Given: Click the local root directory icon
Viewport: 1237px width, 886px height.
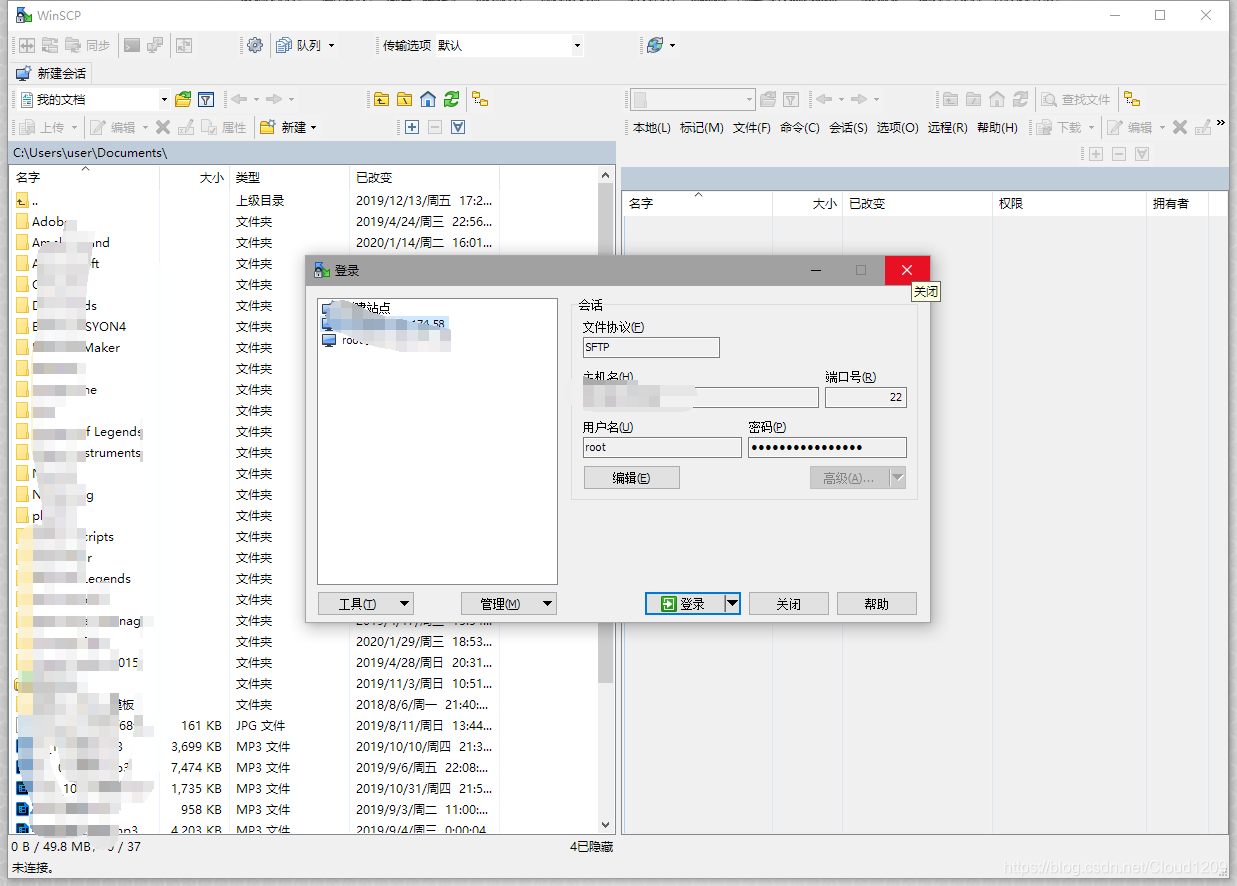Looking at the screenshot, I should tap(404, 99).
